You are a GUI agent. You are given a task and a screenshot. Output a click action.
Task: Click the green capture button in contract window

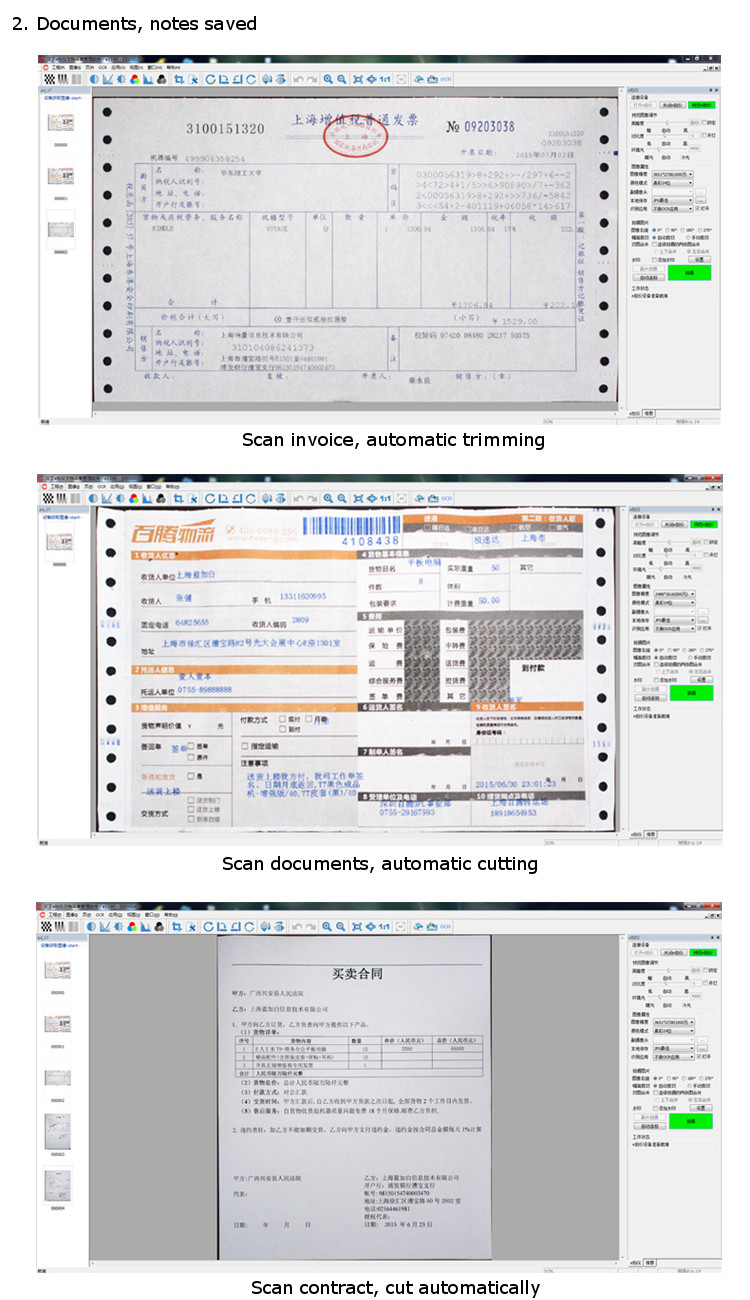[690, 1120]
